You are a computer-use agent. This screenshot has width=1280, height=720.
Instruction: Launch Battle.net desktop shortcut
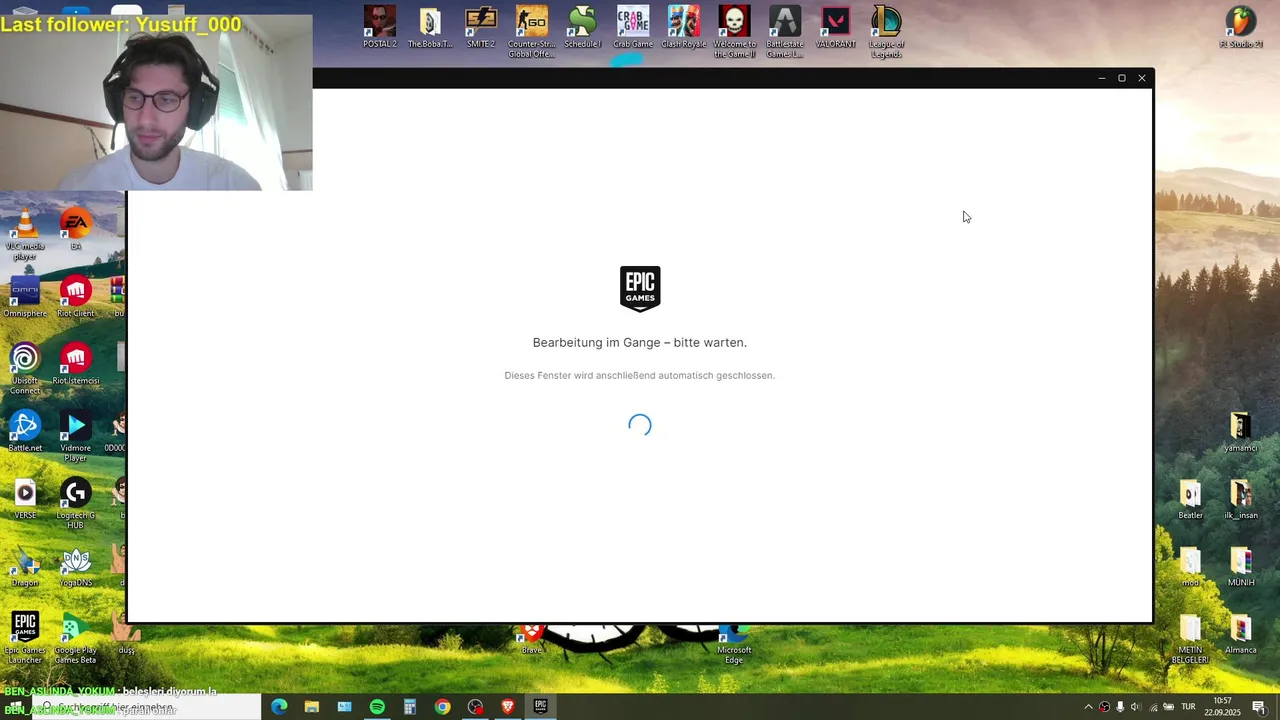point(25,431)
